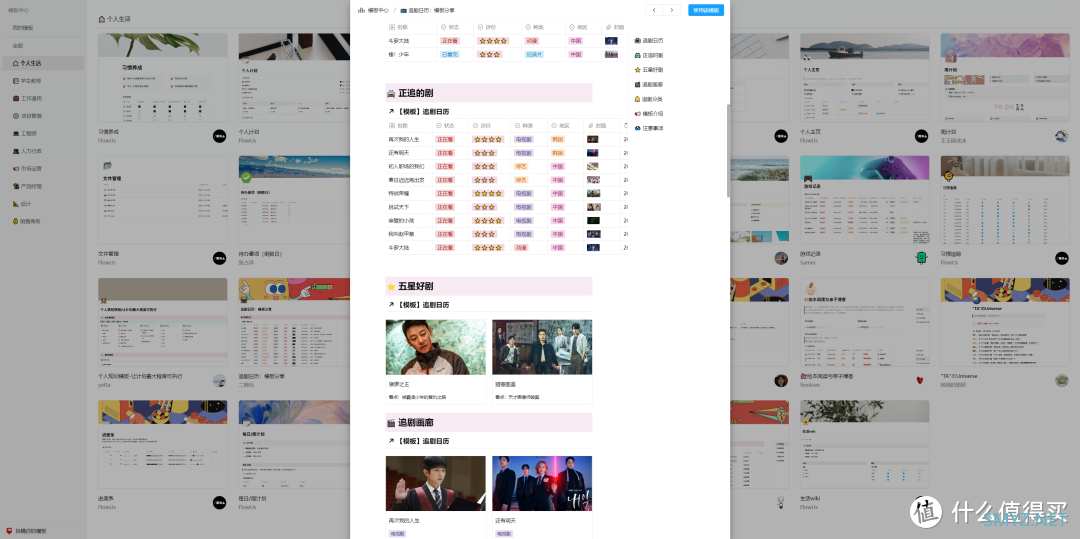
Task: Click FlowUs author avatar beside 文件管理
Action: [220, 258]
